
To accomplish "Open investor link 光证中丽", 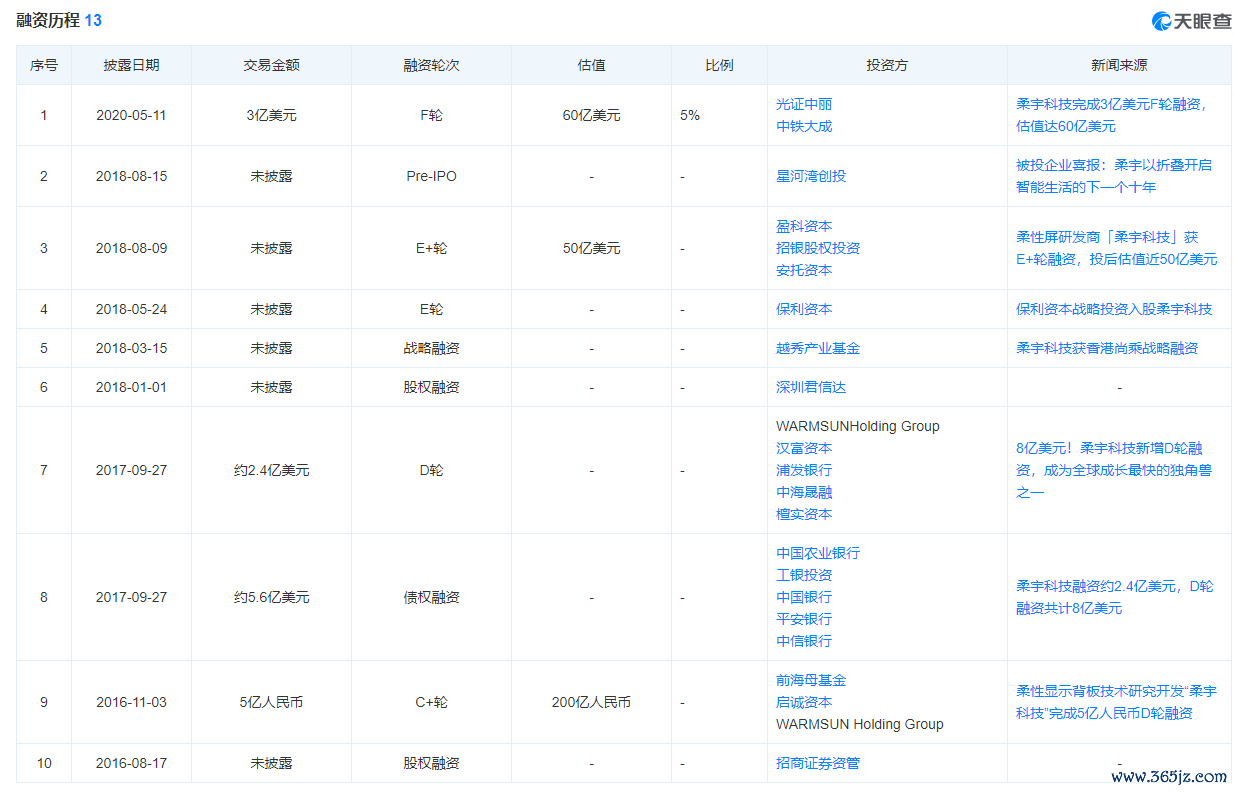I will click(x=804, y=104).
